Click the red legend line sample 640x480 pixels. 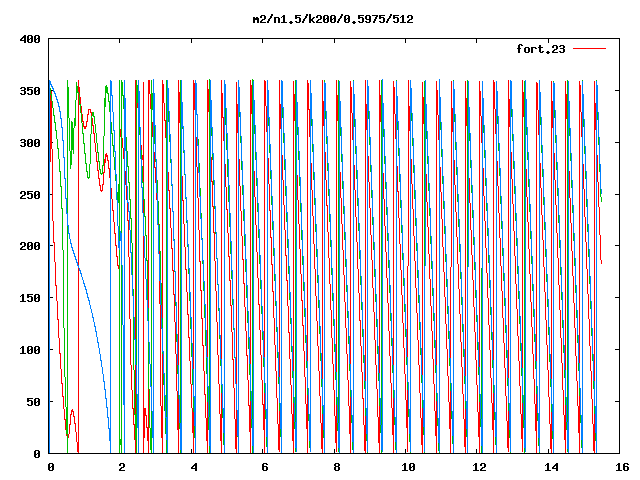[589, 49]
